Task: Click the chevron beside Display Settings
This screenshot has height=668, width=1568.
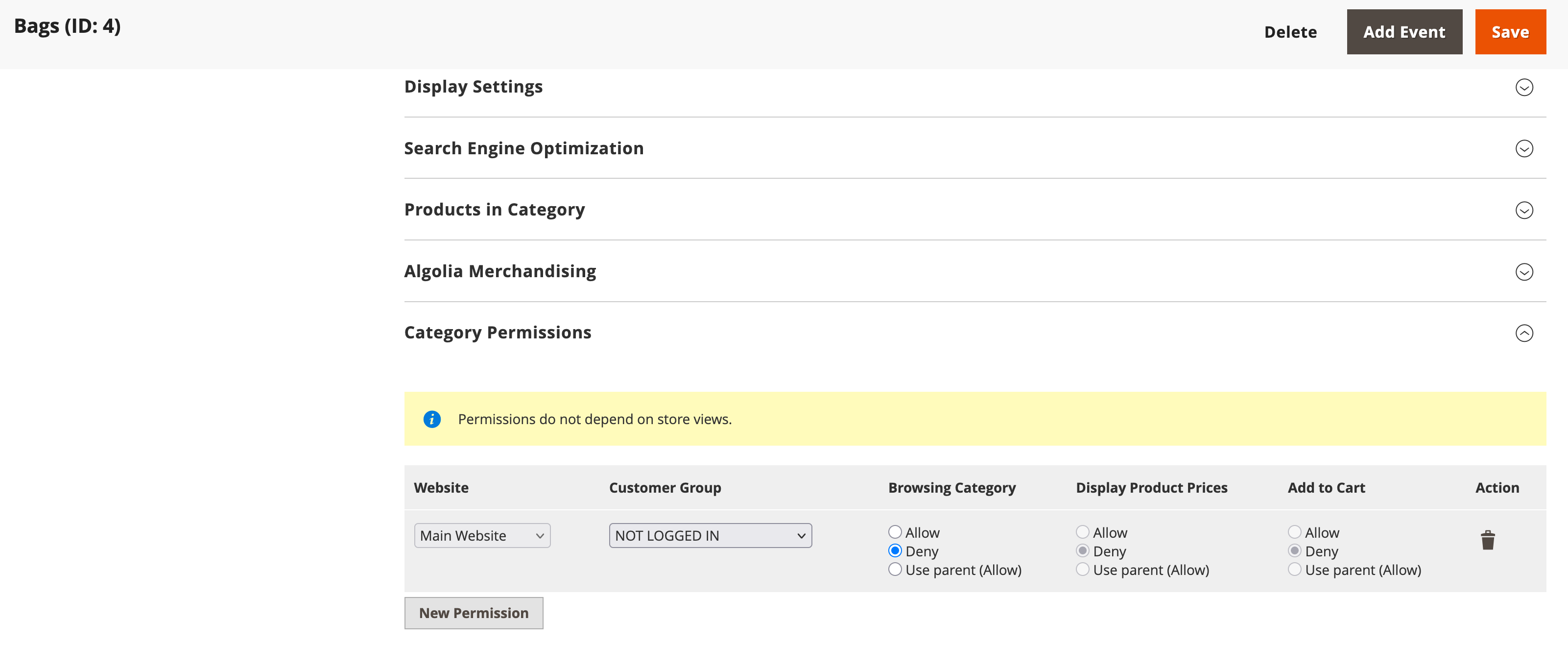Action: [1524, 88]
